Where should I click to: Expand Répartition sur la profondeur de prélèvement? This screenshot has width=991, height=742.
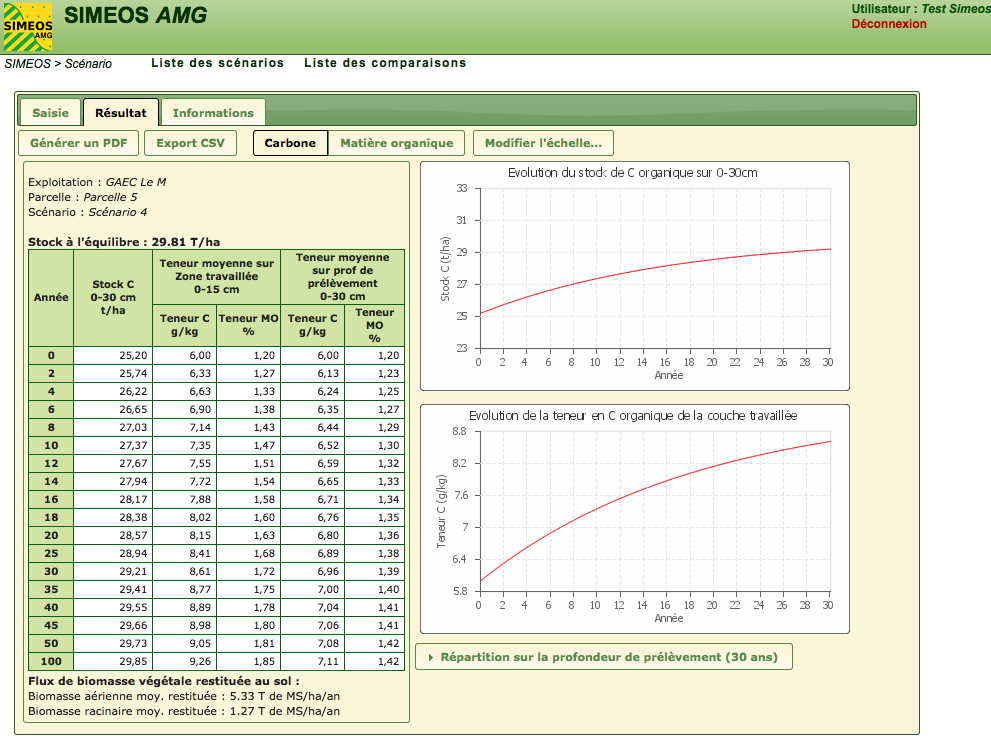pos(604,657)
